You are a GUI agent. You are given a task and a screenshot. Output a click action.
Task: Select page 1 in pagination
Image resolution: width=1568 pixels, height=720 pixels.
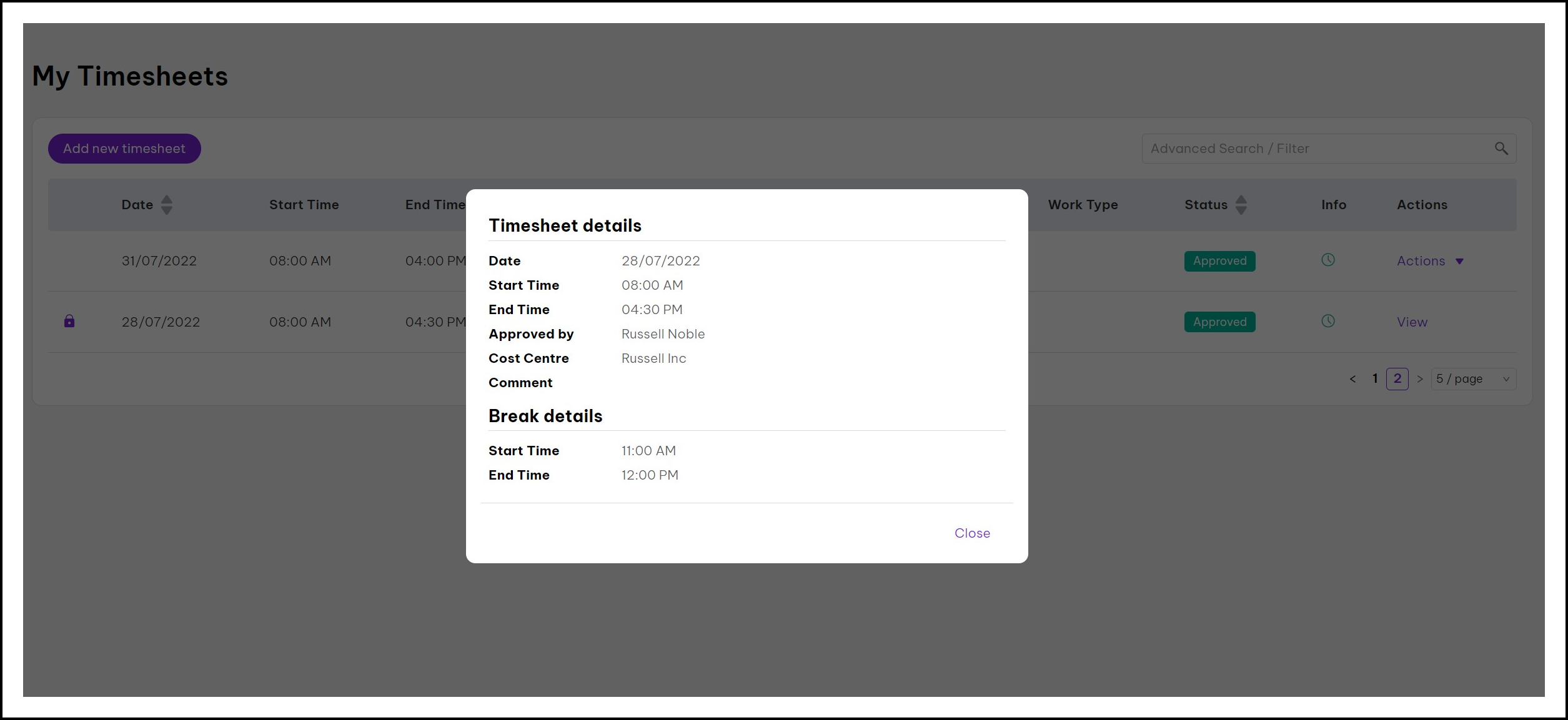pos(1374,379)
